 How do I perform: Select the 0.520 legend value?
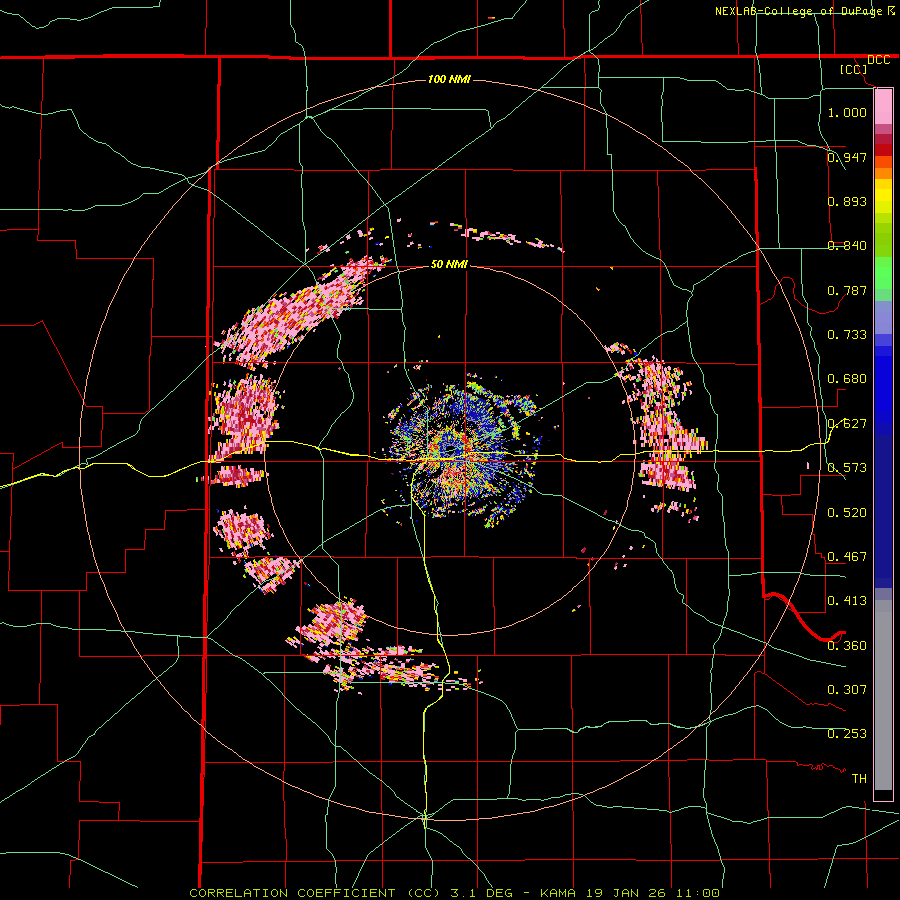pos(847,512)
